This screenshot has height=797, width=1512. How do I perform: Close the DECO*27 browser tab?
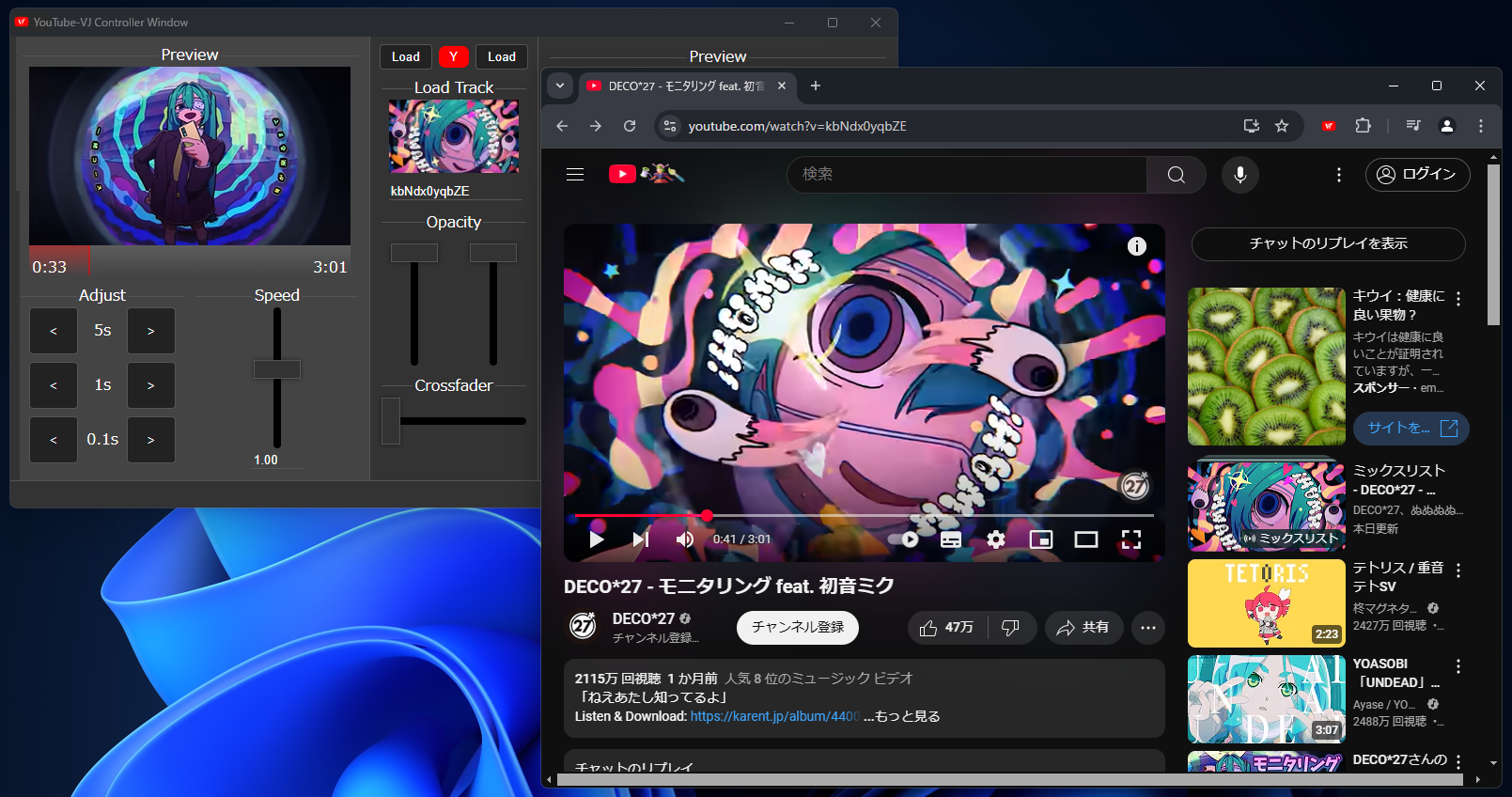coord(782,86)
